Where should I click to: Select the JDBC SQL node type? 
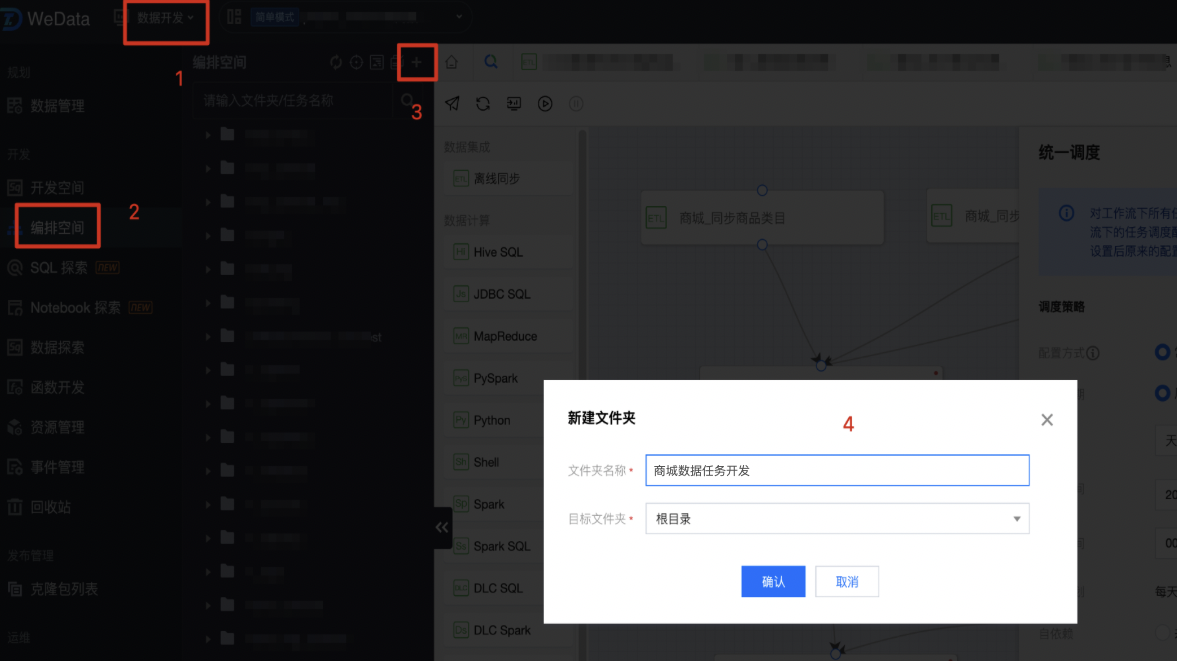point(507,294)
